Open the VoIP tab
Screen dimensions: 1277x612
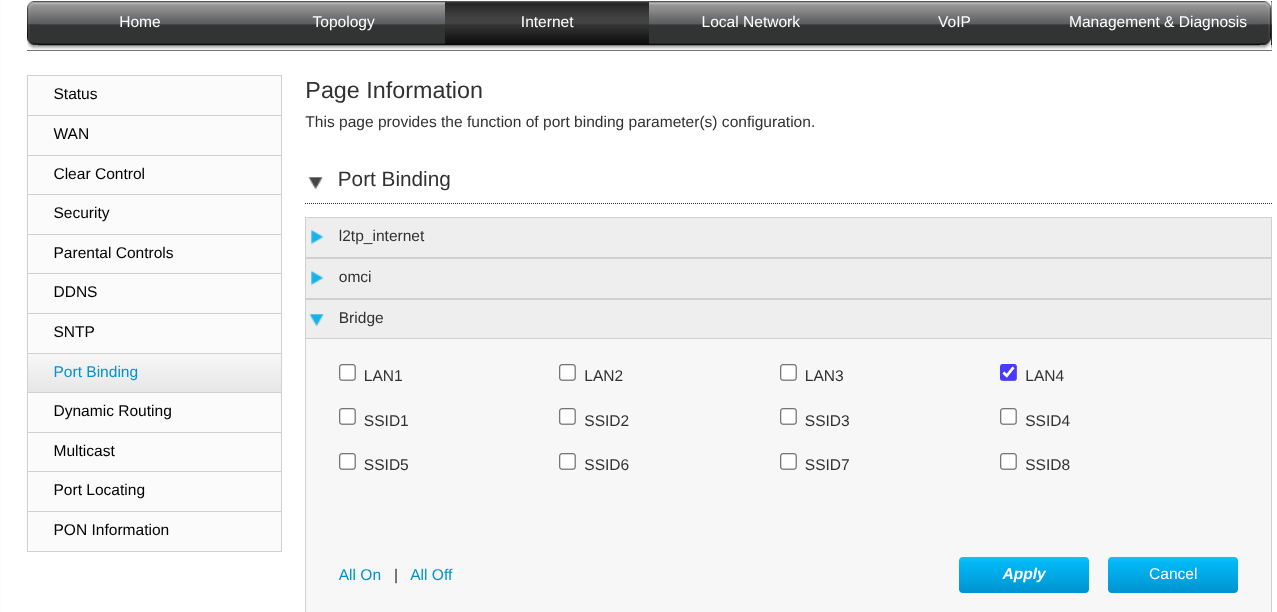coord(954,22)
